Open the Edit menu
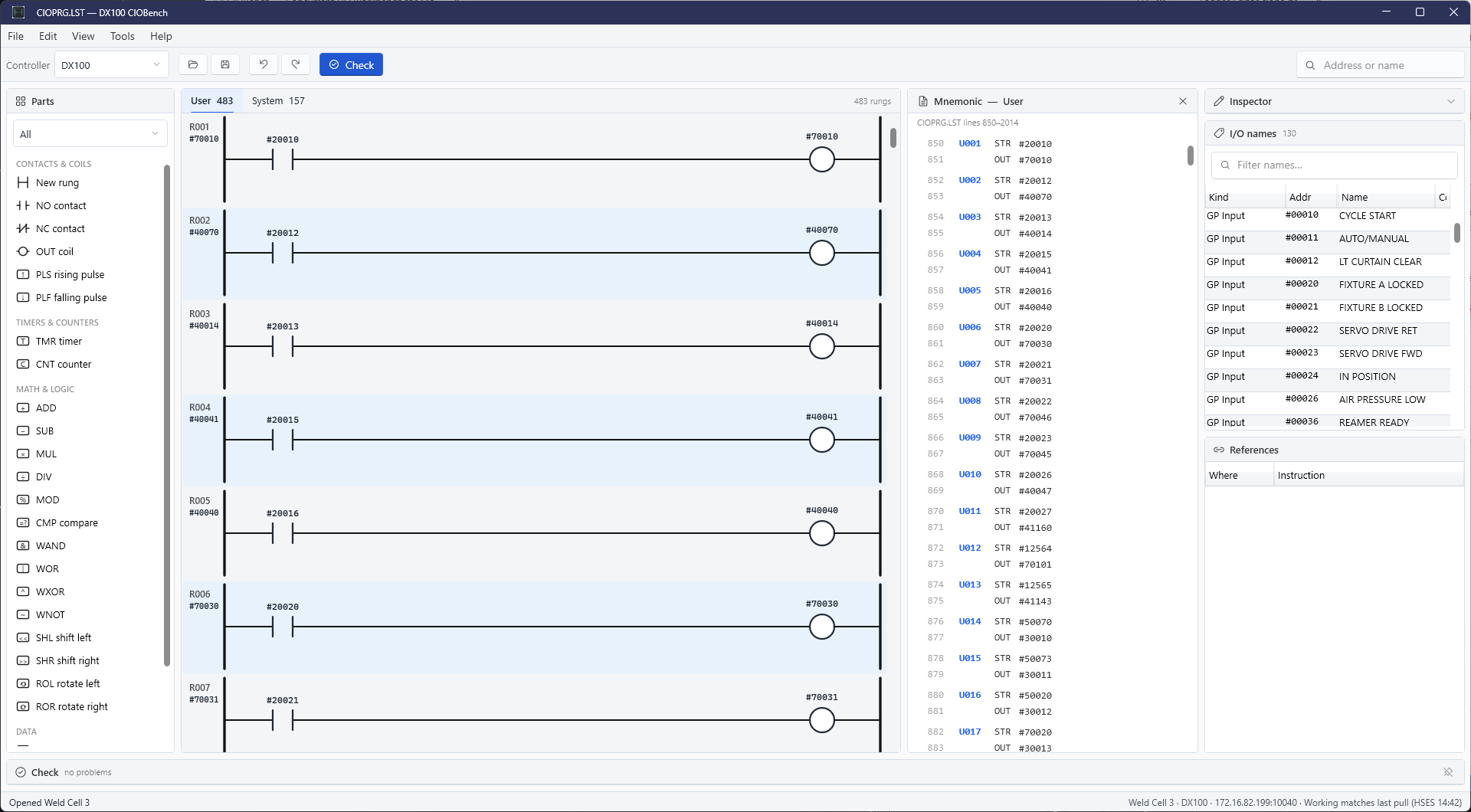 tap(48, 36)
